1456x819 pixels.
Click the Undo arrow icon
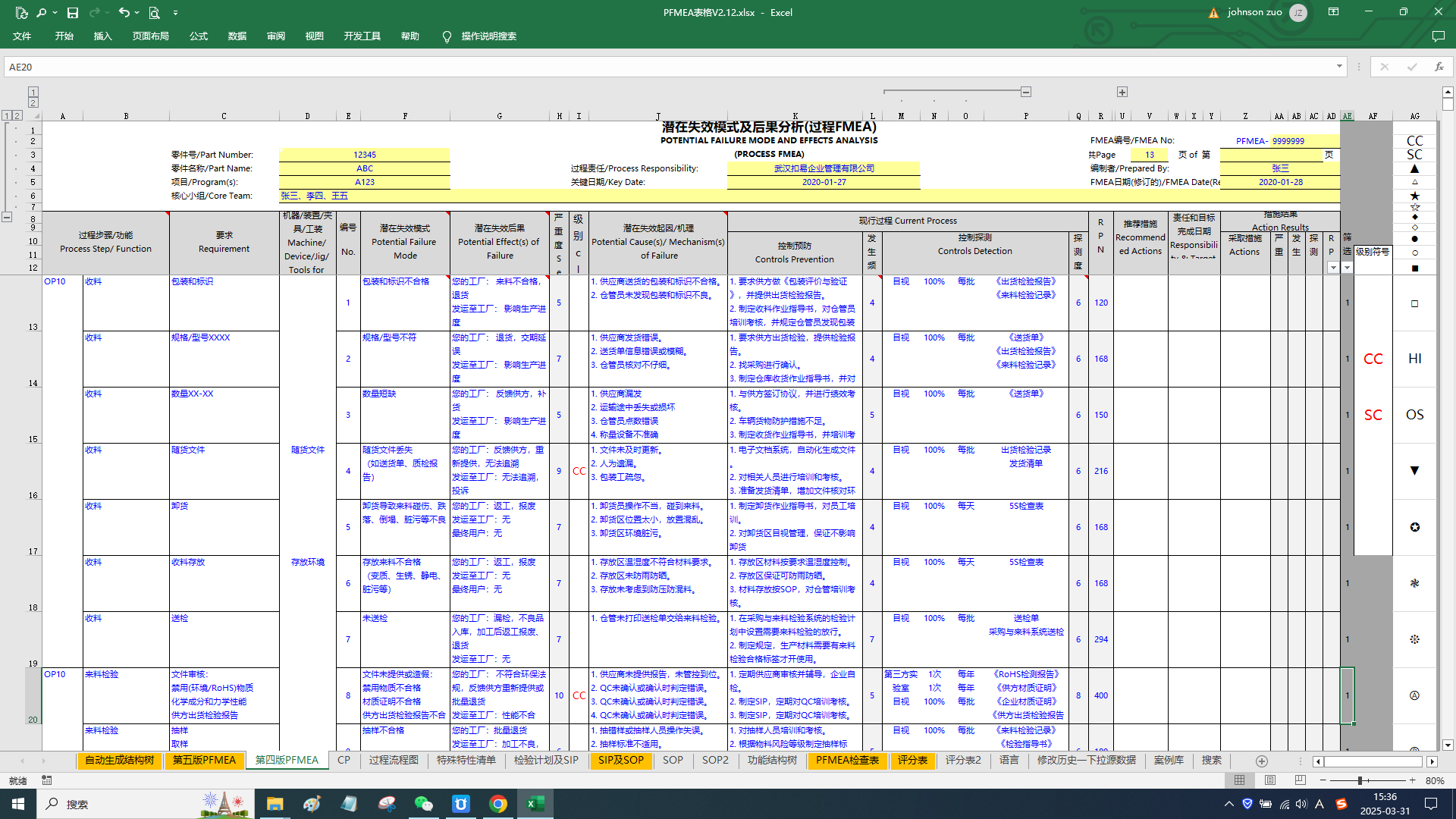124,12
